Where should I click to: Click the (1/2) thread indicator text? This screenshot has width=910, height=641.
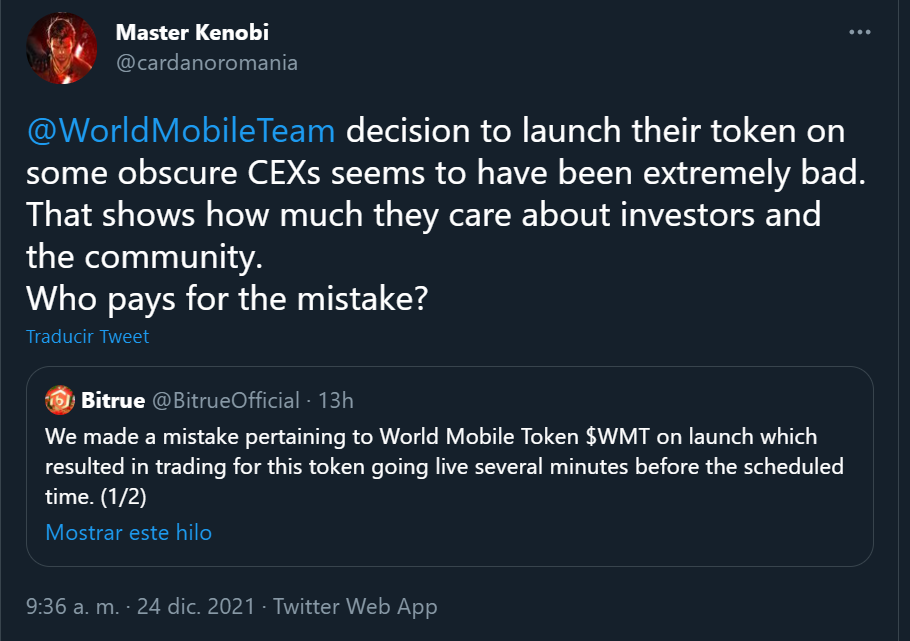tap(124, 497)
